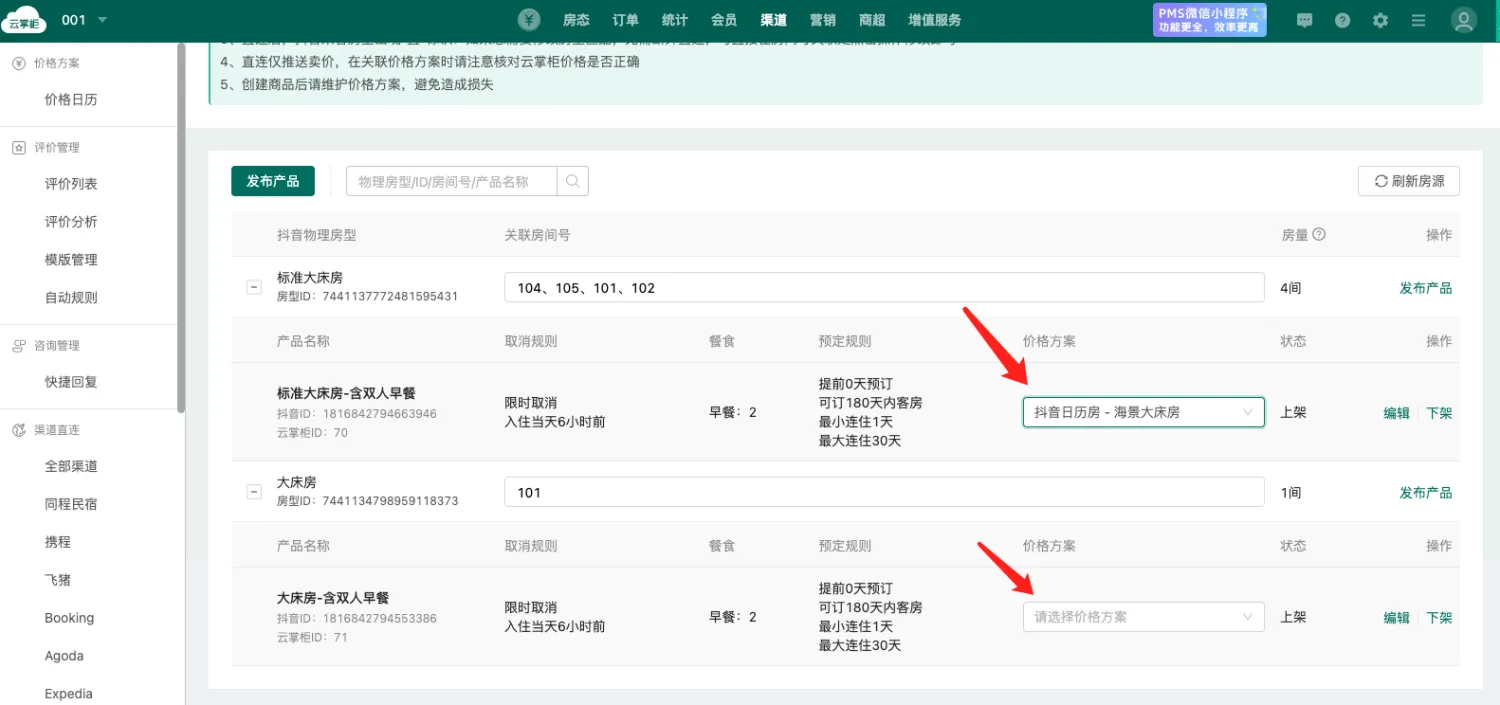Click the room number field showing 101
The width and height of the screenshot is (1500, 705).
(884, 492)
